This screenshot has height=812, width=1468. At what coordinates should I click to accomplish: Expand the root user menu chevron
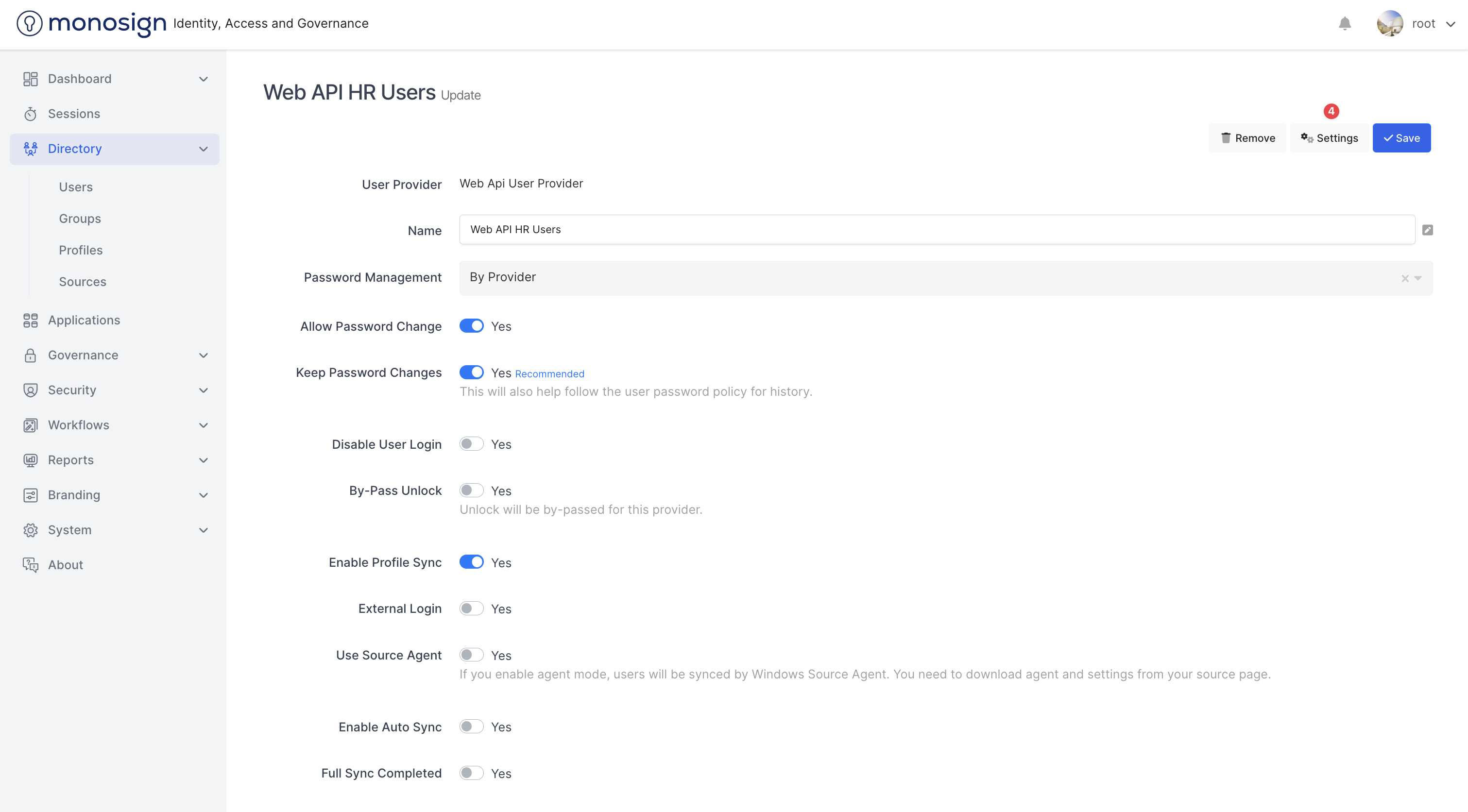pos(1451,24)
